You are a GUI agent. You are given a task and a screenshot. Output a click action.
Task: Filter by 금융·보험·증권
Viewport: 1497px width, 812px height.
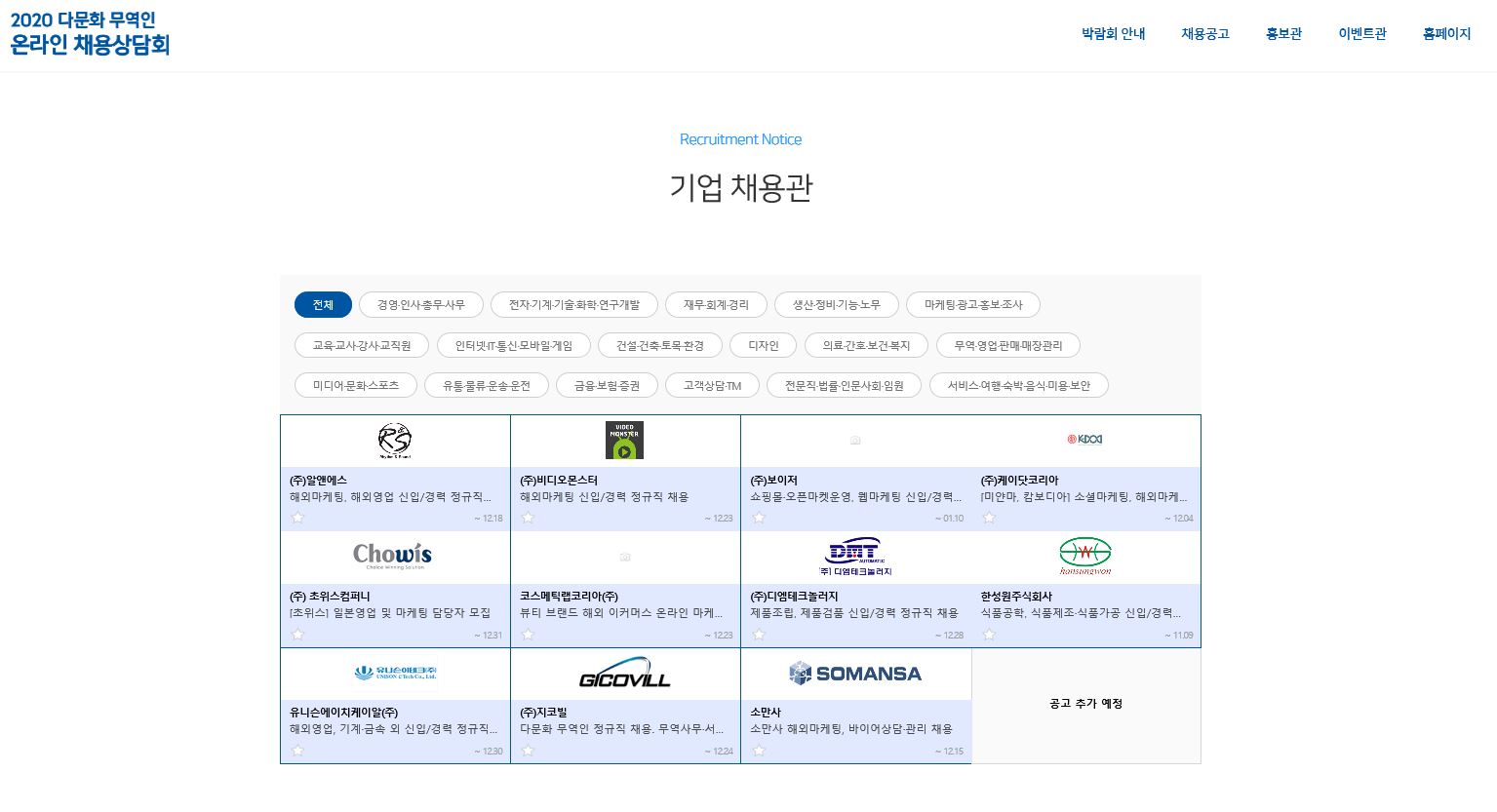608,385
